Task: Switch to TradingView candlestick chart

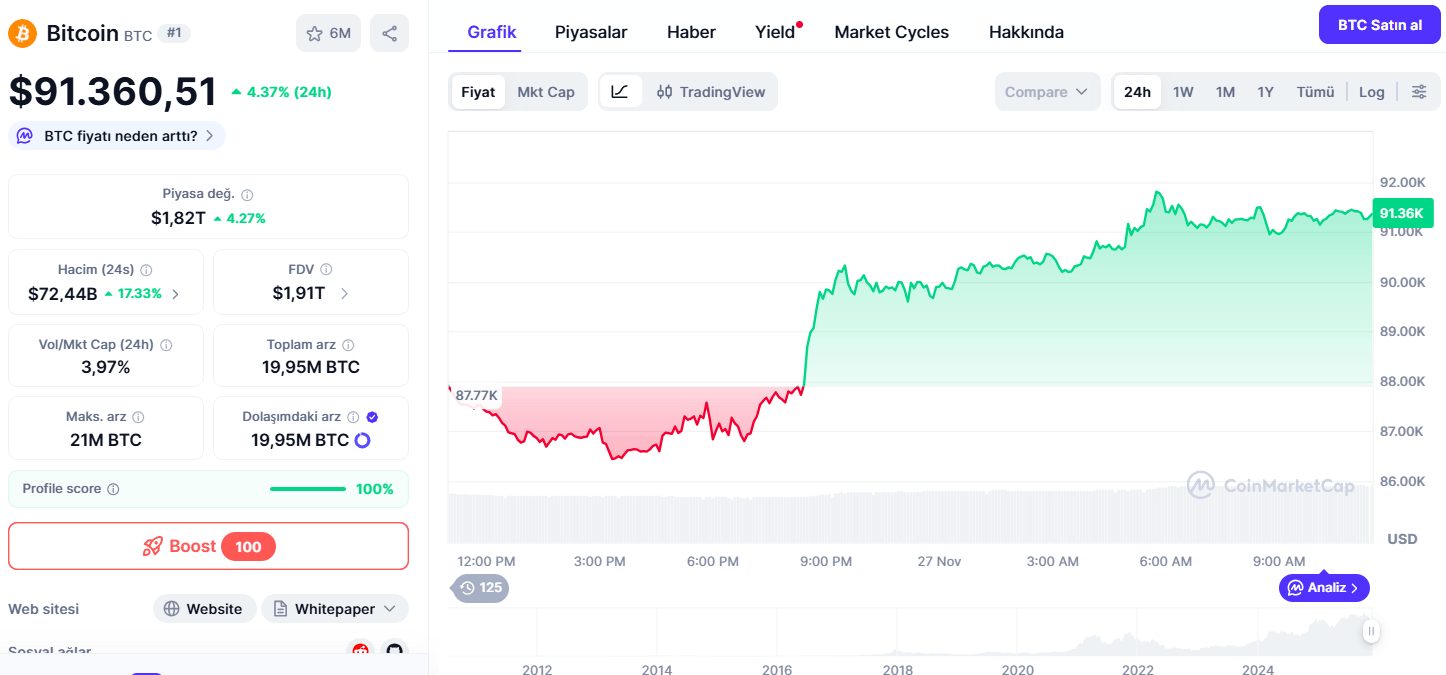Action: tap(711, 92)
